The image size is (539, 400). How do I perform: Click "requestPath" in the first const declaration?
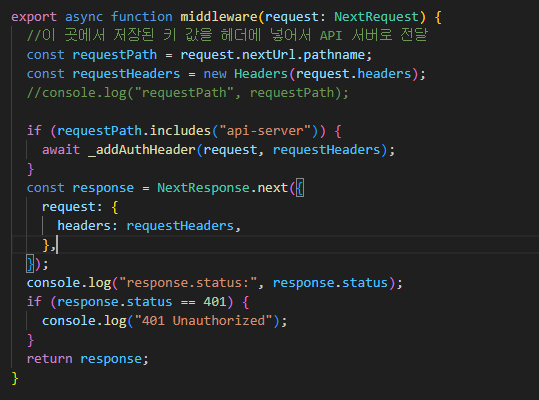[x=114, y=55]
